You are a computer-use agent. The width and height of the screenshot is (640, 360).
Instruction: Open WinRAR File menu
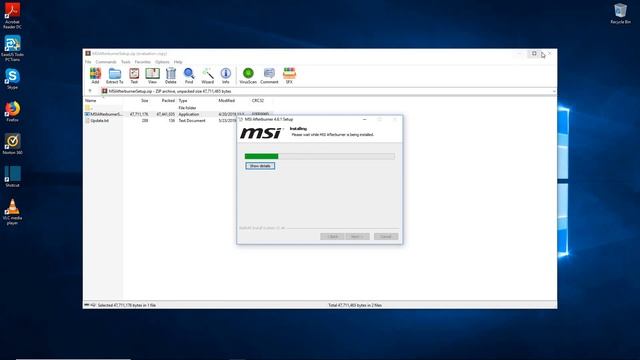click(x=88, y=62)
